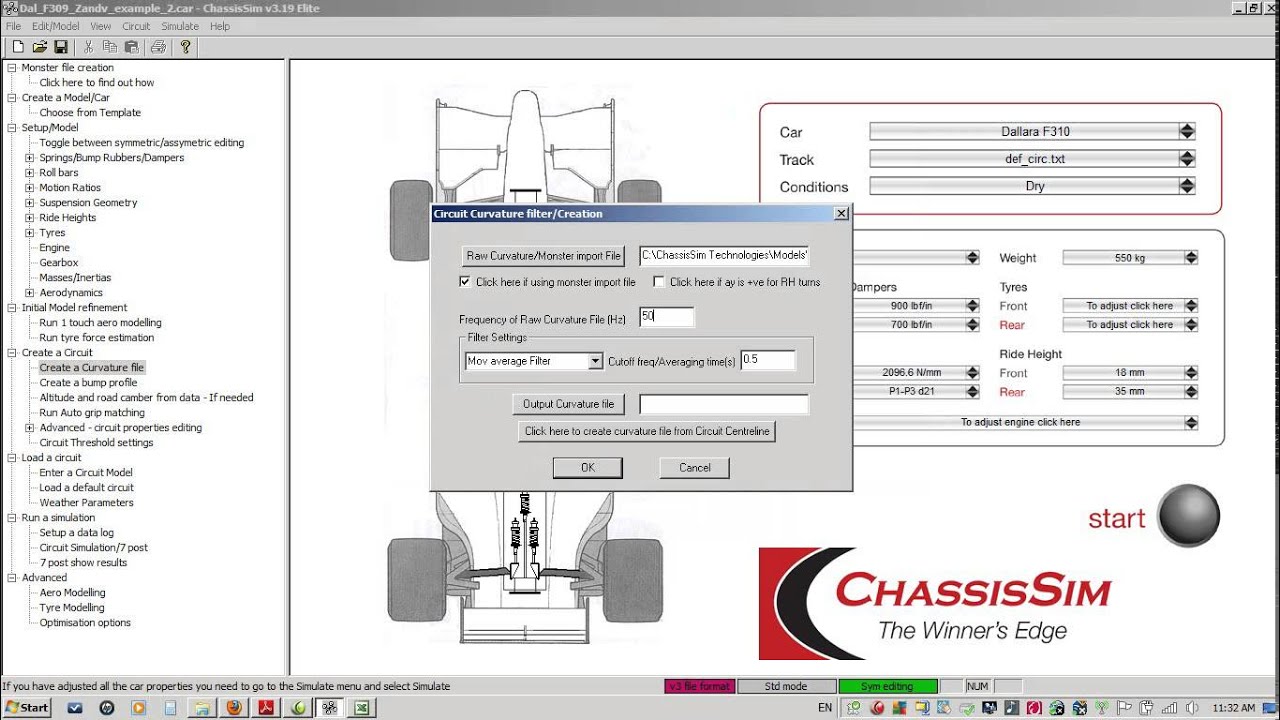Click the Paste clipboard toolbar icon

coord(132,47)
